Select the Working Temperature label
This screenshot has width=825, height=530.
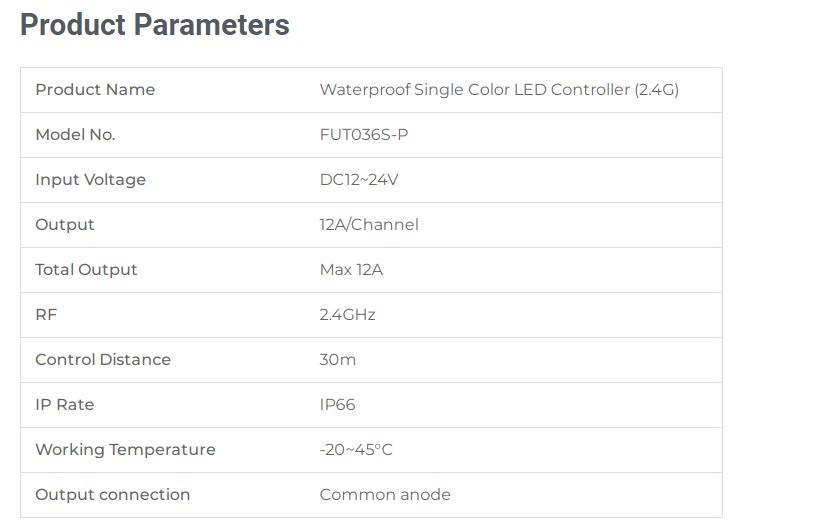pos(125,450)
